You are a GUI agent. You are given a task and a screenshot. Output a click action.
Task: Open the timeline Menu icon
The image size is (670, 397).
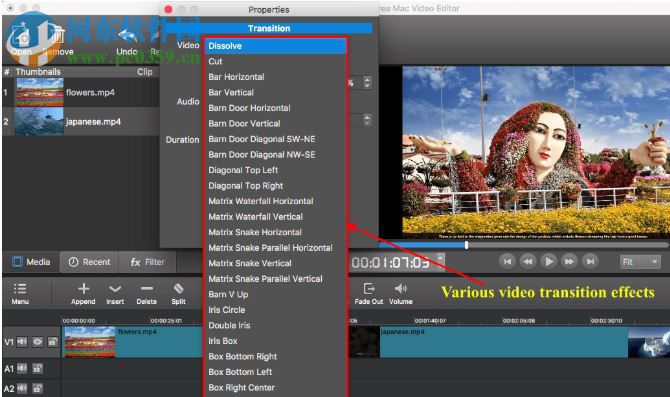tap(20, 294)
